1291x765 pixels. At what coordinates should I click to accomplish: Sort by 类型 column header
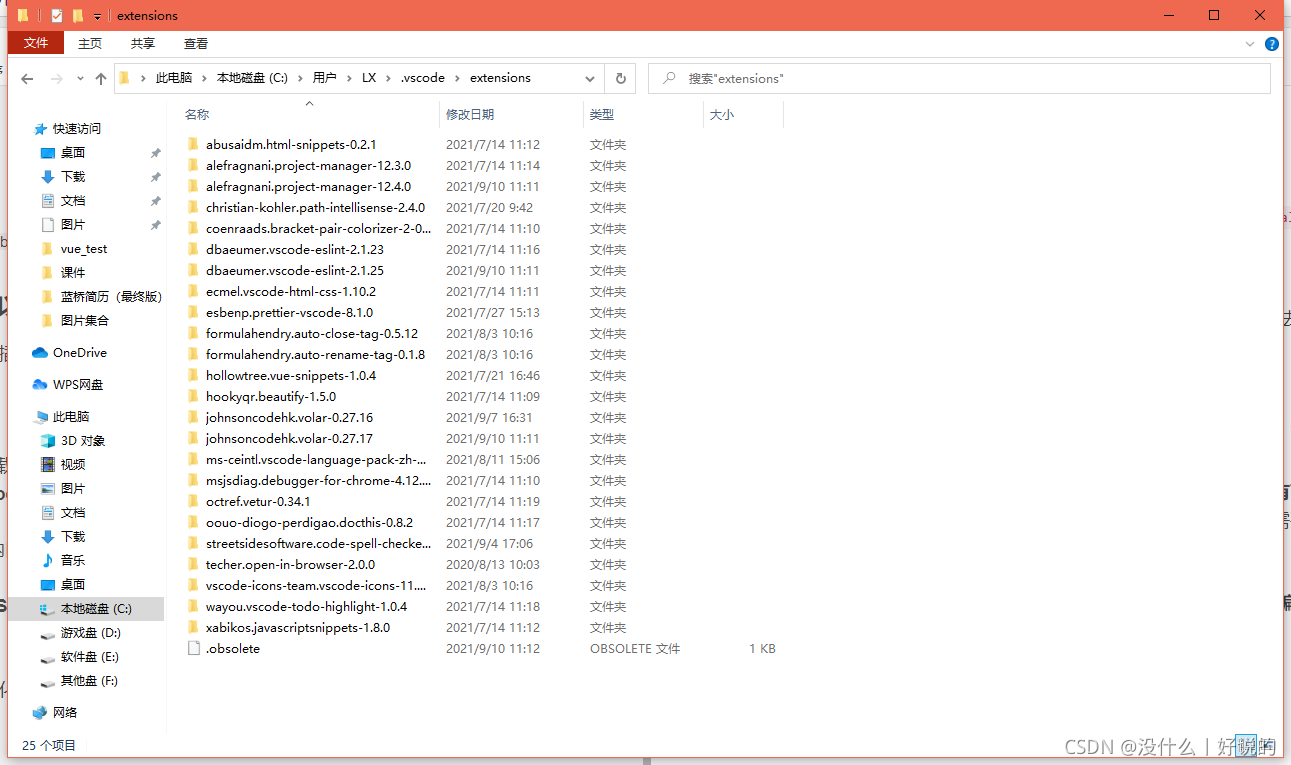[x=602, y=115]
